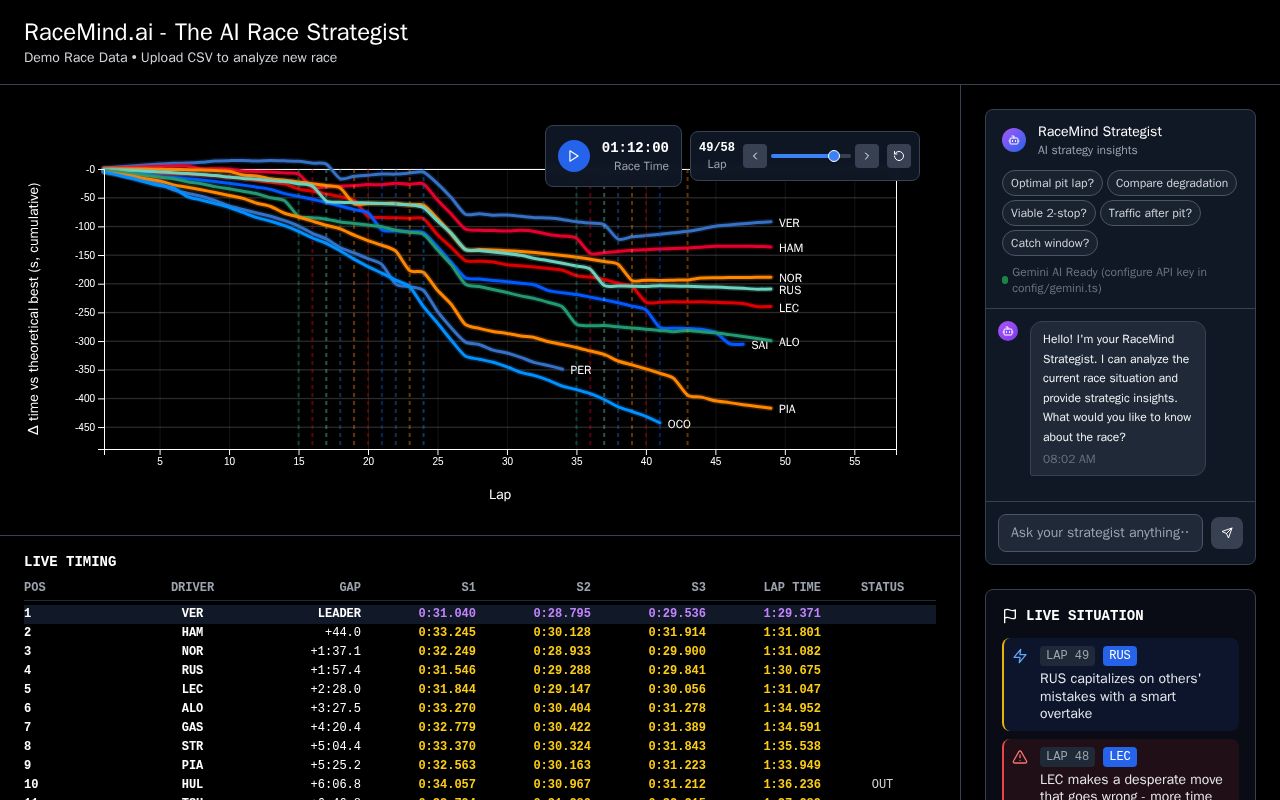Screen dimensions: 1280x800
Task: Choose the 'Traffic after pit?' suggestion
Action: 1150,213
